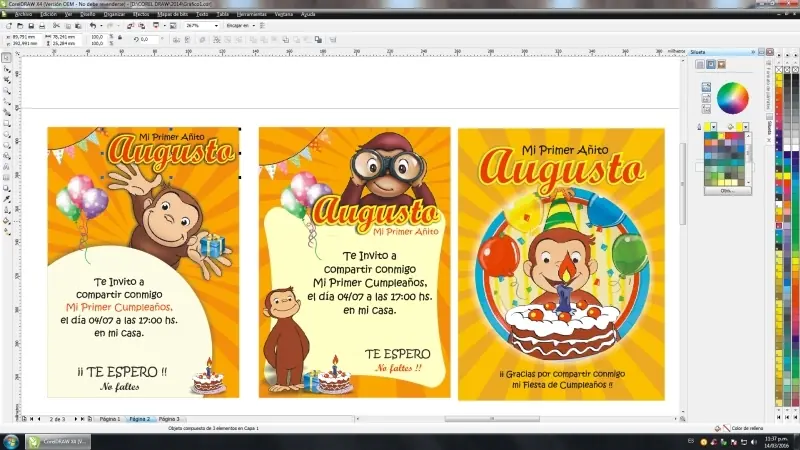The image size is (800, 450).
Task: Click the New document icon
Action: pyautogui.click(x=9, y=26)
